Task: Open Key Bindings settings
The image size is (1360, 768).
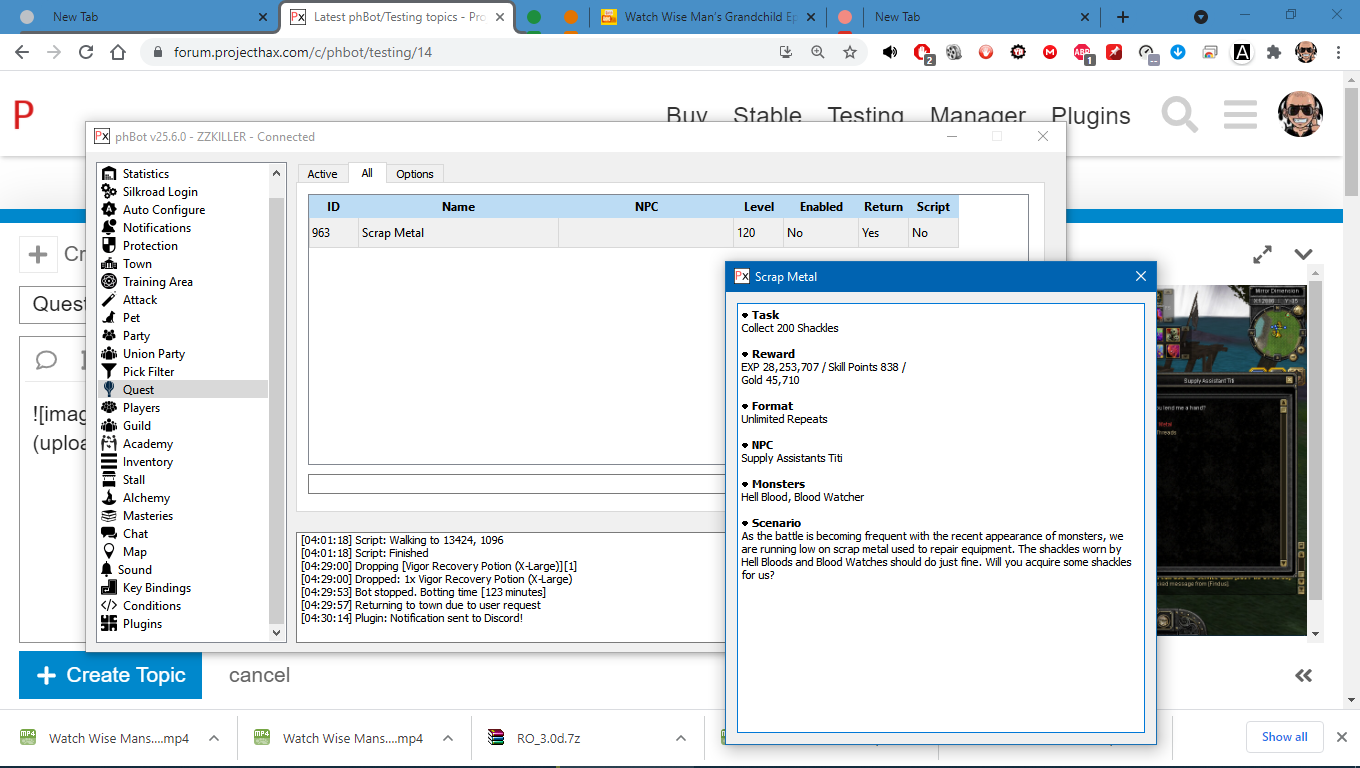Action: coord(156,588)
